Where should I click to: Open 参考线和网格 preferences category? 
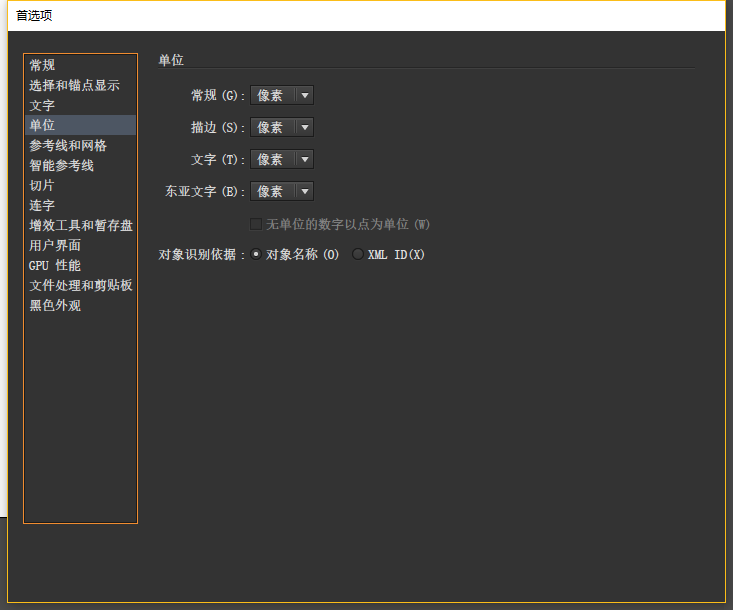click(80, 145)
